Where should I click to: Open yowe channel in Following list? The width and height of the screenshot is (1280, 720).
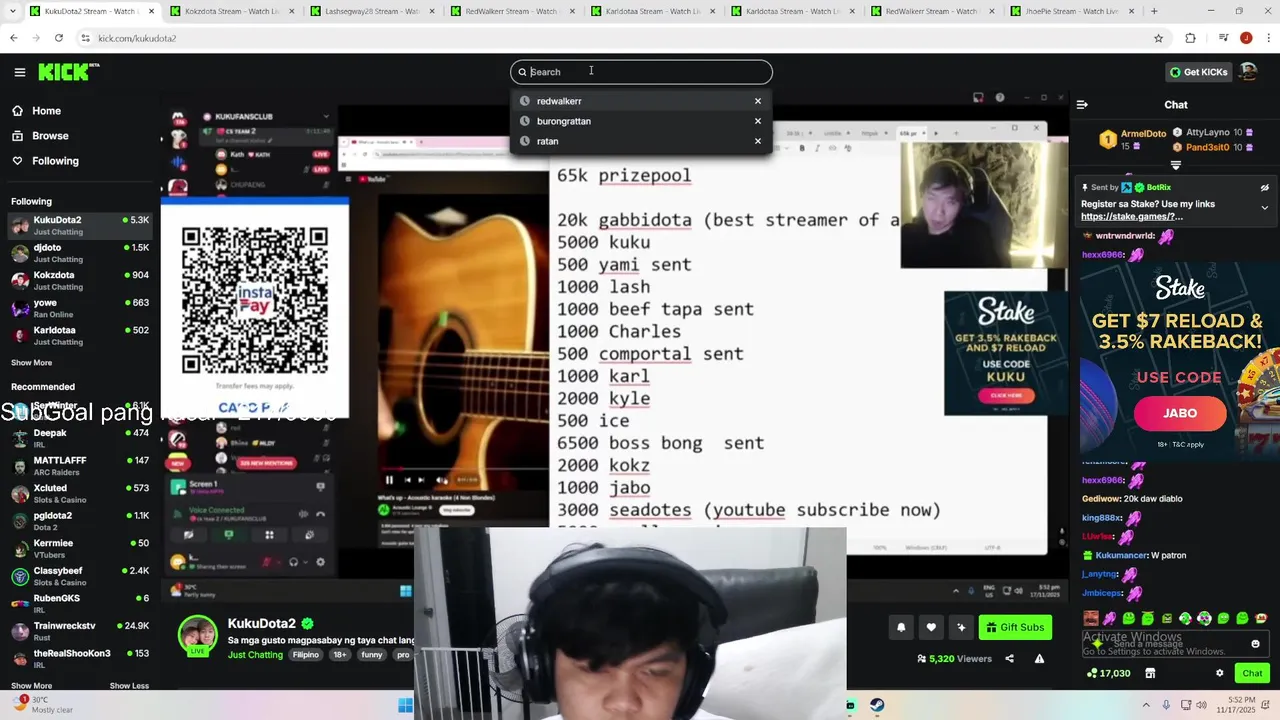point(80,308)
